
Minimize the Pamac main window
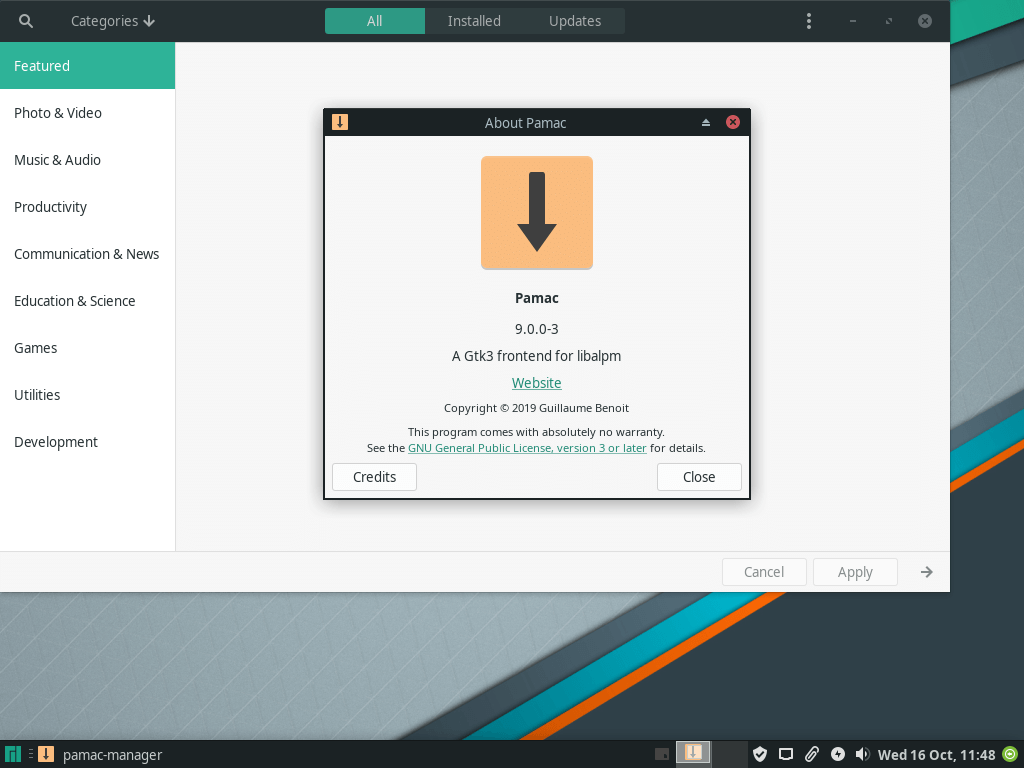[852, 21]
